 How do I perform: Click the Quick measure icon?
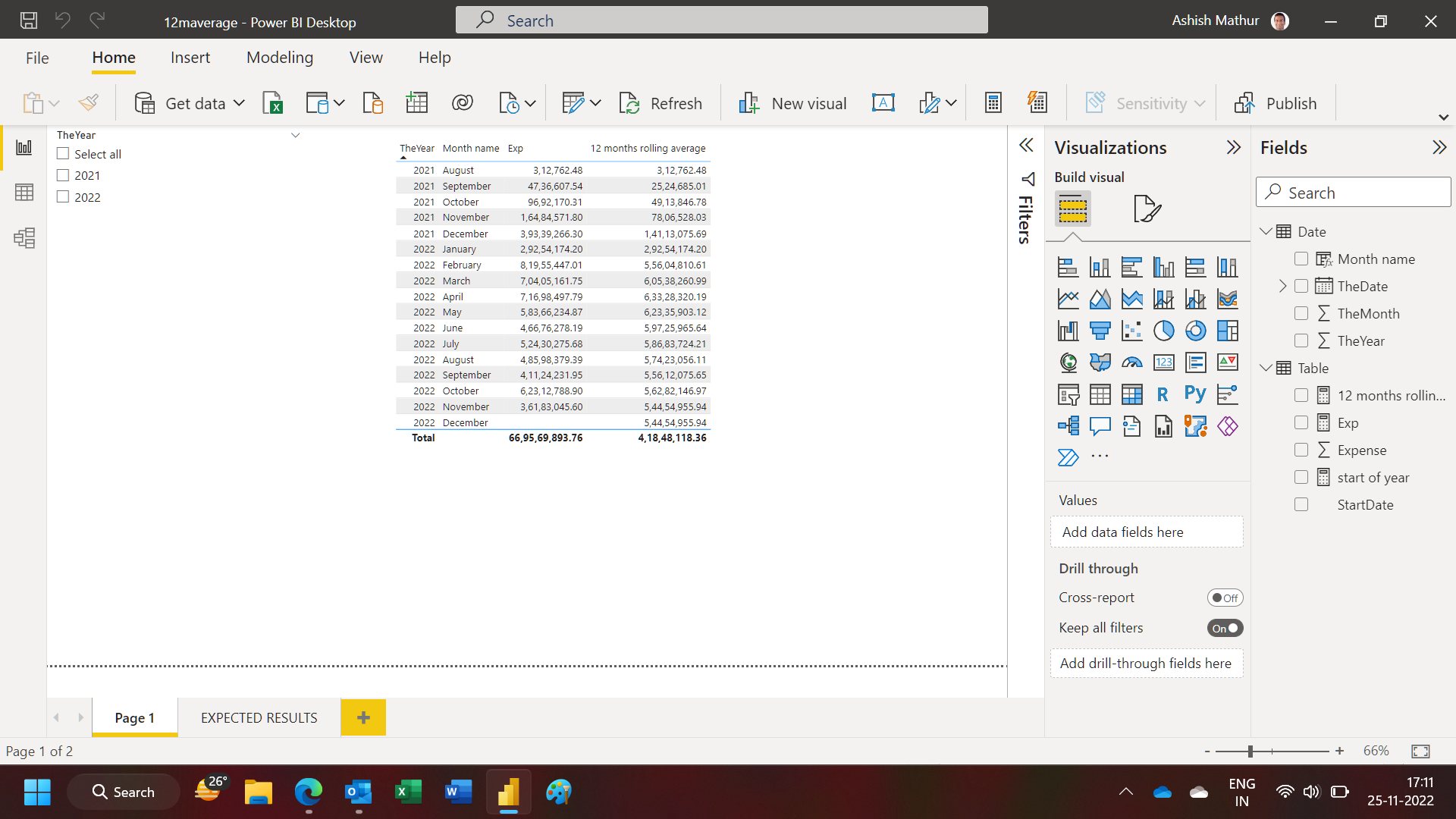click(1037, 102)
